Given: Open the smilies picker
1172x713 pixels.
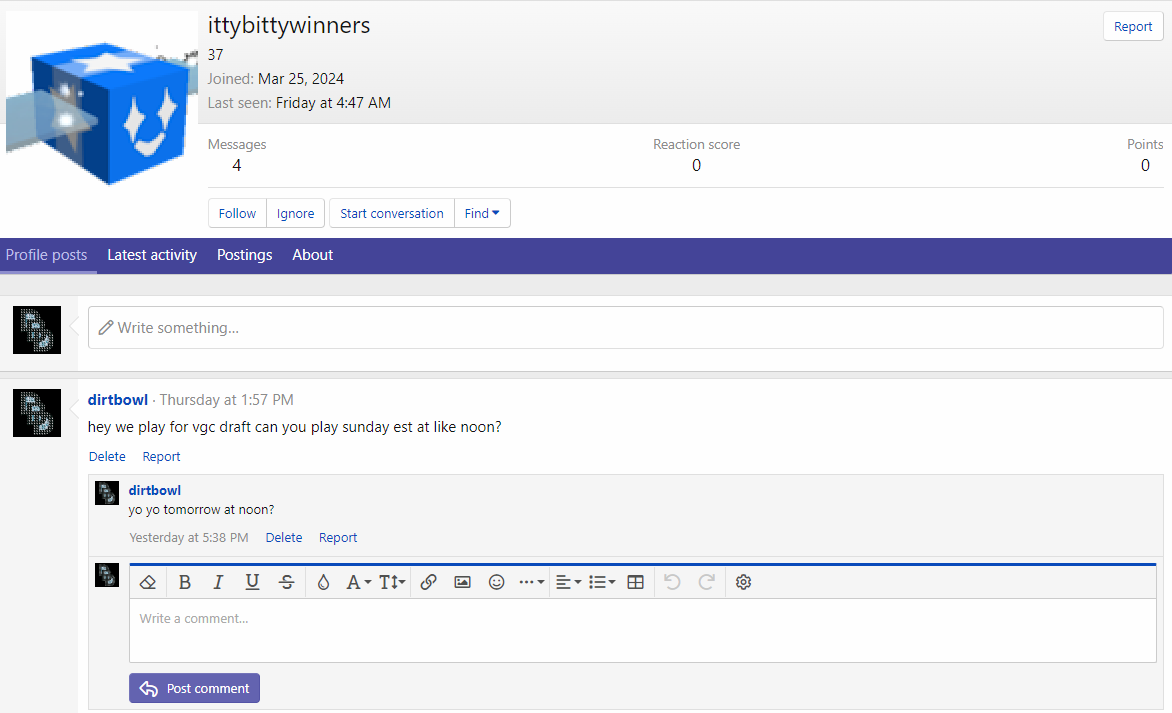Looking at the screenshot, I should (x=496, y=581).
